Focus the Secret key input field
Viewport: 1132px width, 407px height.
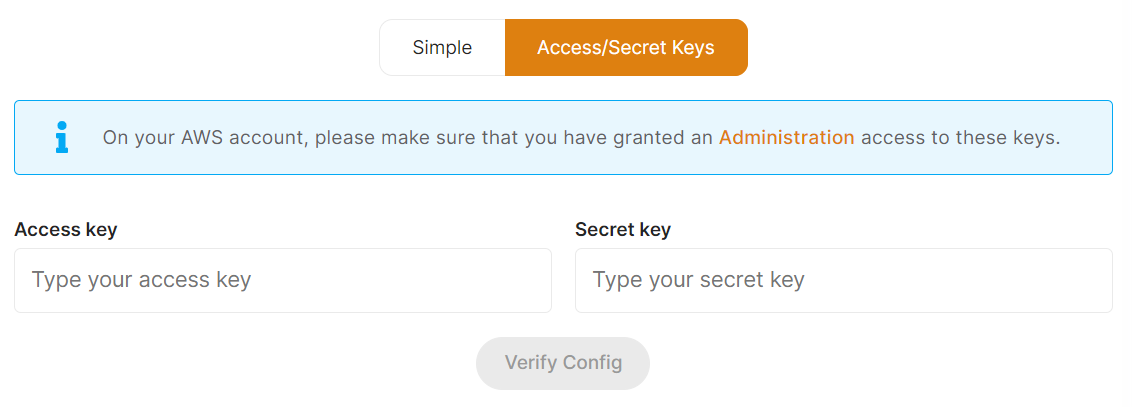coord(843,280)
